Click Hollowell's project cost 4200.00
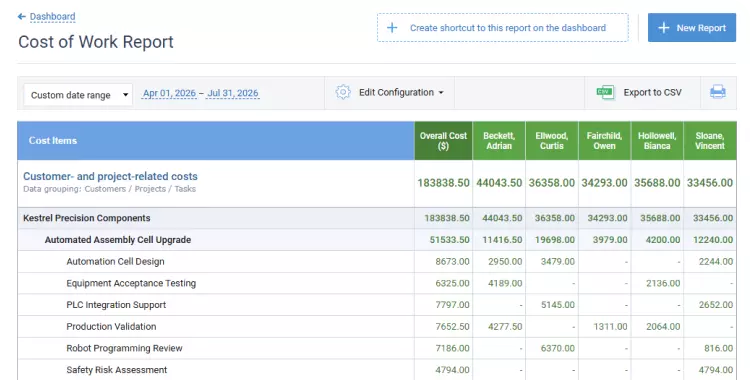This screenshot has height=380, width=750. point(663,240)
